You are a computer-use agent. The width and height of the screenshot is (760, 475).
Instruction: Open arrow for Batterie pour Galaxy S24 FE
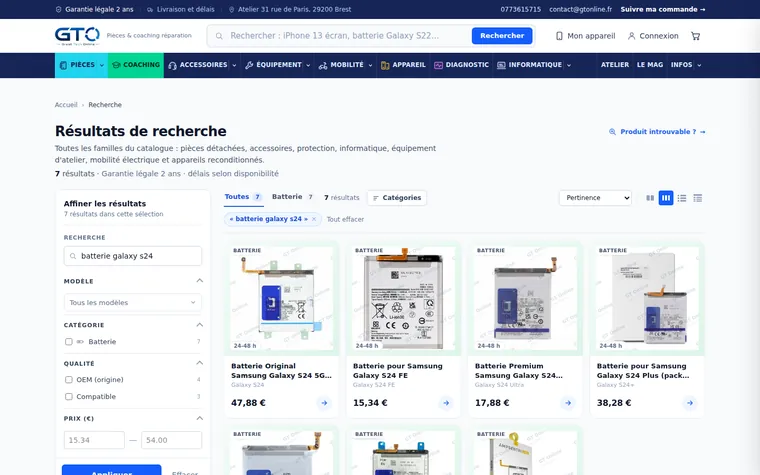pos(446,403)
